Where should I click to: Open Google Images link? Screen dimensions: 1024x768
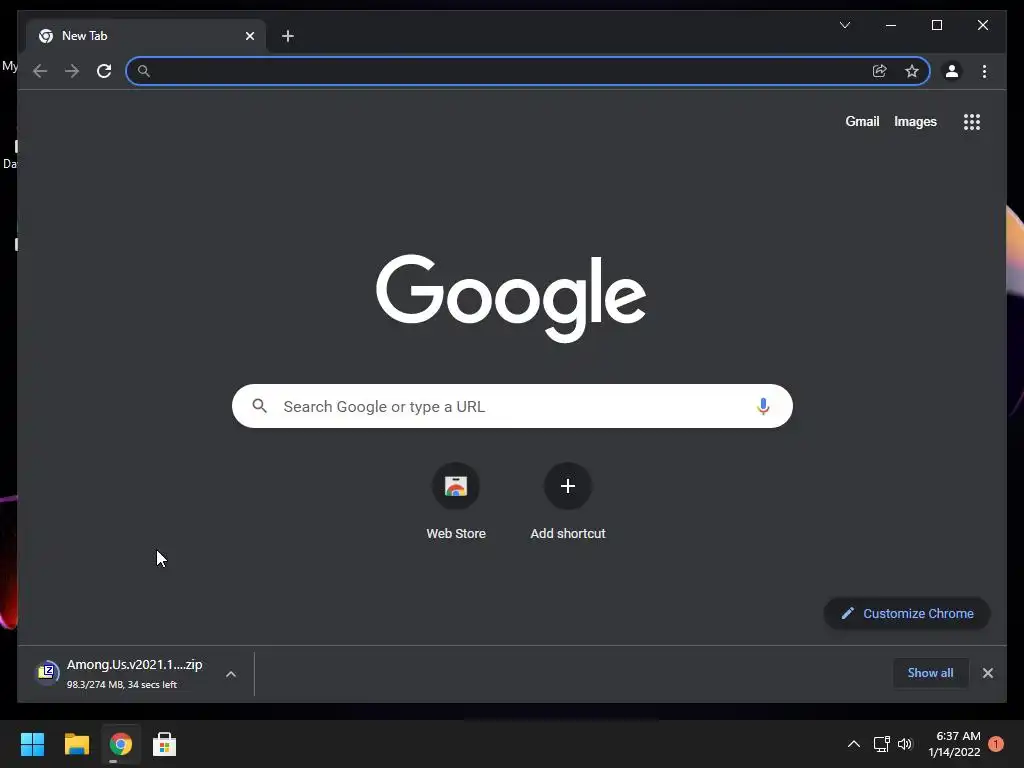(x=915, y=121)
